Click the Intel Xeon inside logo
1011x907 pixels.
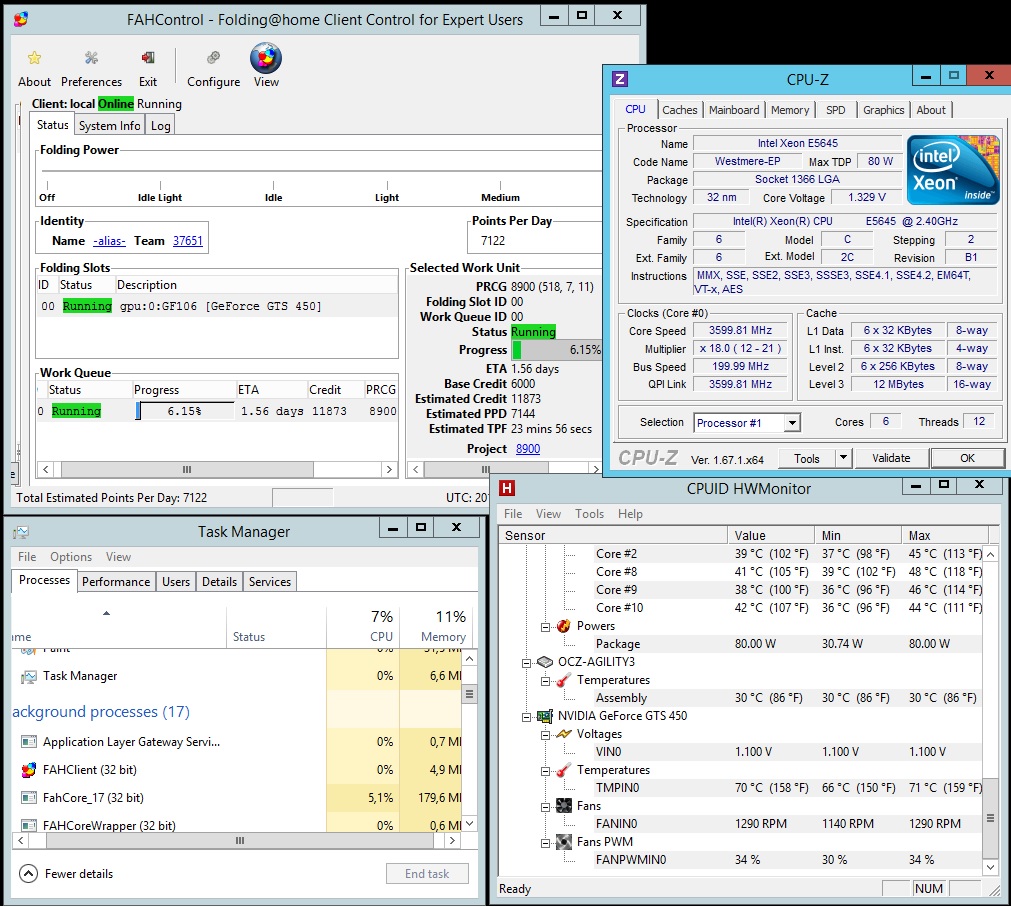(953, 170)
